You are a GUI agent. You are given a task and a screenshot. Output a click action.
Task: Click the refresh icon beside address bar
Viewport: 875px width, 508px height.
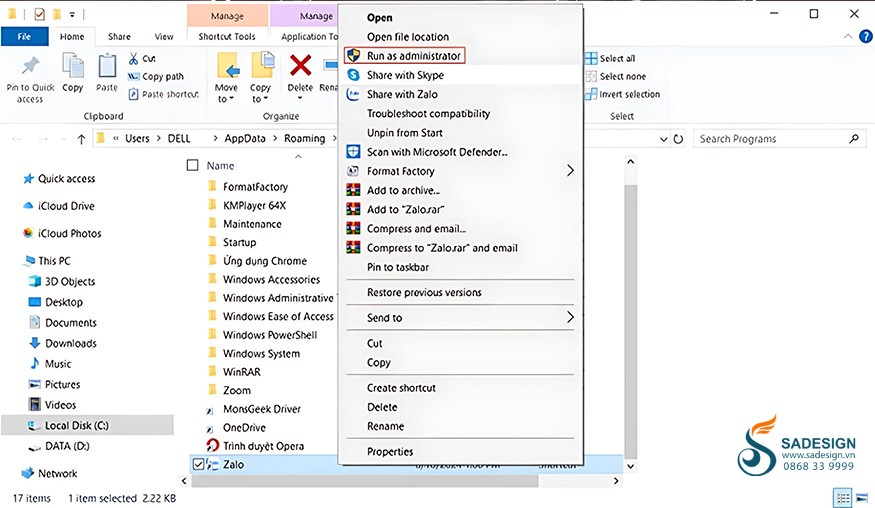[678, 139]
